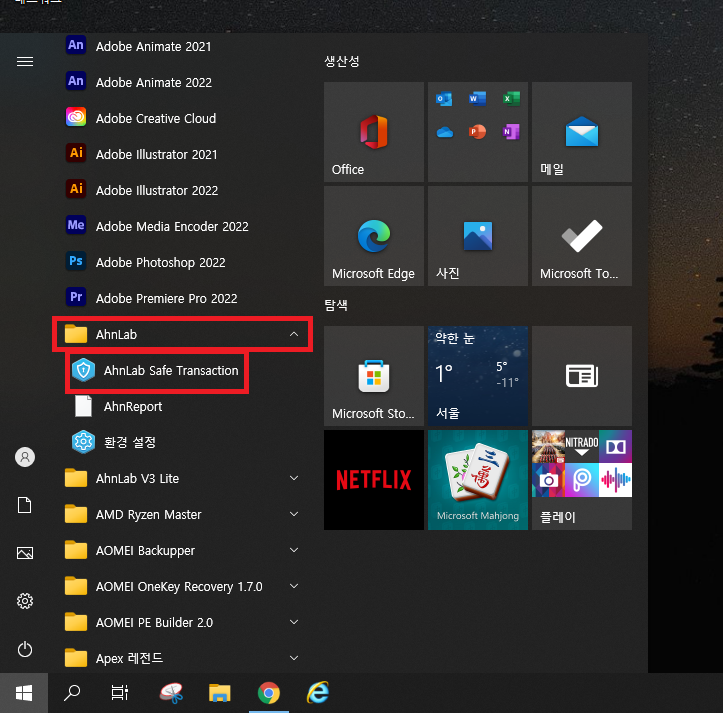Click the Windows Start button
This screenshot has height=713, width=723.
point(24,693)
